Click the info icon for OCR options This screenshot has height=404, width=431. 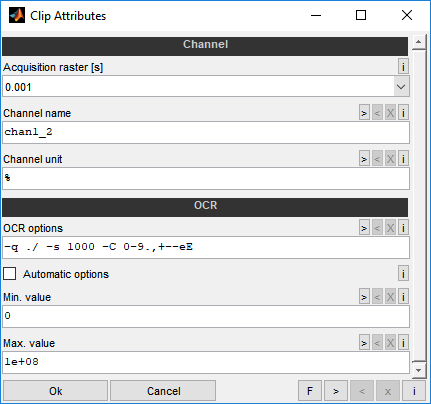pyautogui.click(x=403, y=228)
